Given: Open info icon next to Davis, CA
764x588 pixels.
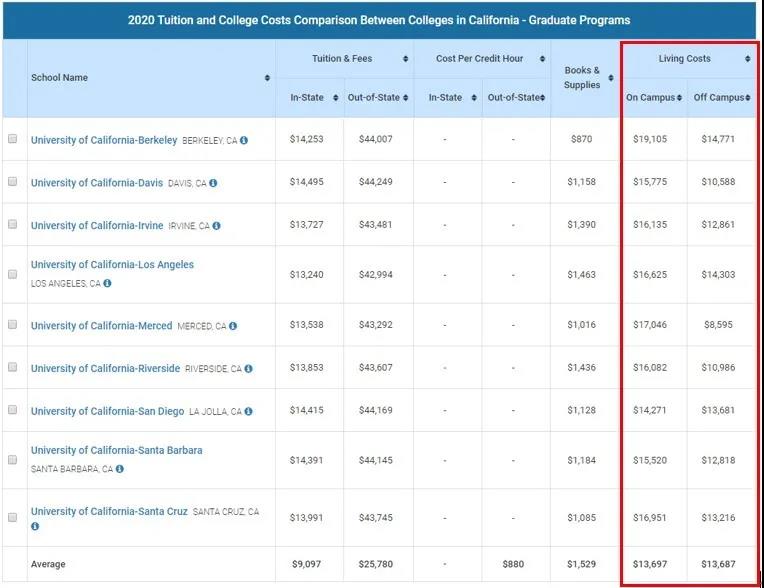Looking at the screenshot, I should pos(213,183).
